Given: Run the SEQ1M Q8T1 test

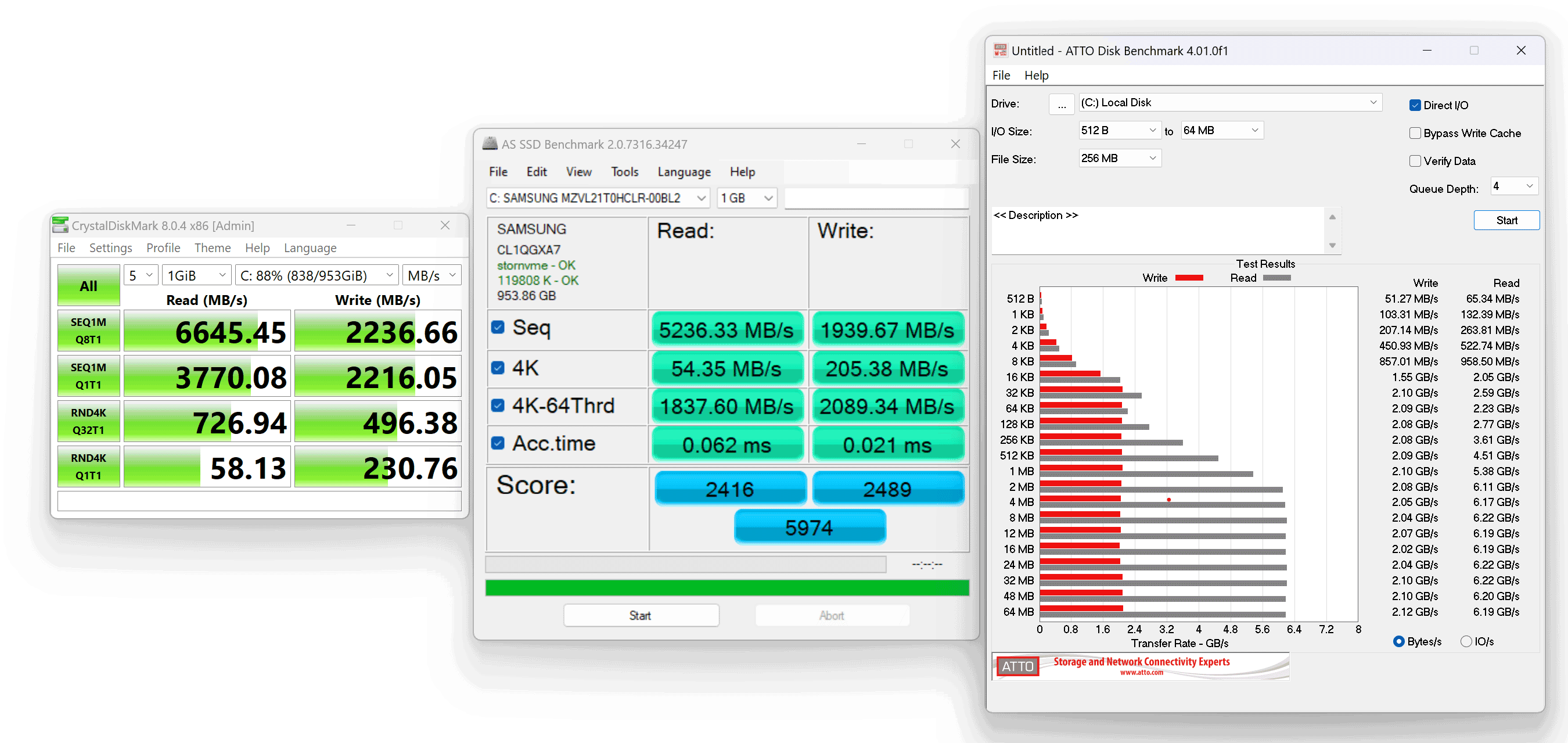Looking at the screenshot, I should pyautogui.click(x=88, y=331).
